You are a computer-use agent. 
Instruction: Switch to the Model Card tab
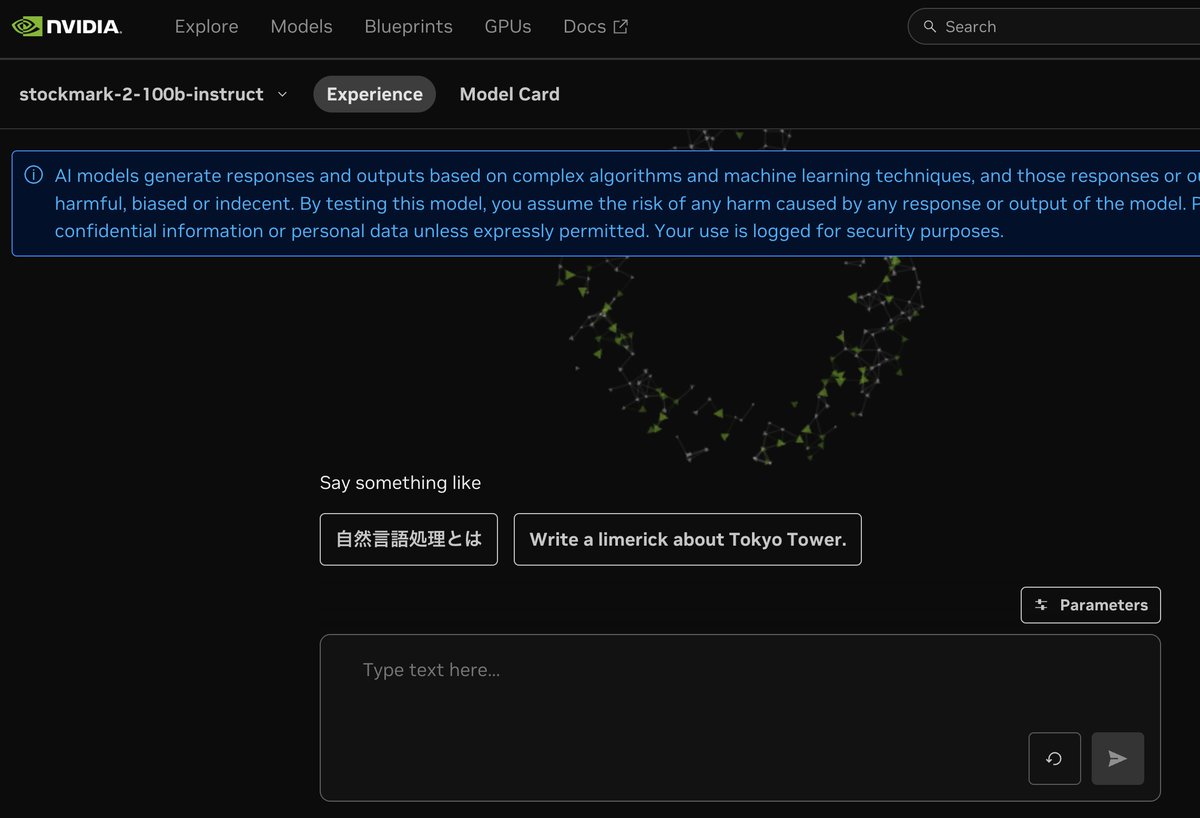pyautogui.click(x=509, y=94)
